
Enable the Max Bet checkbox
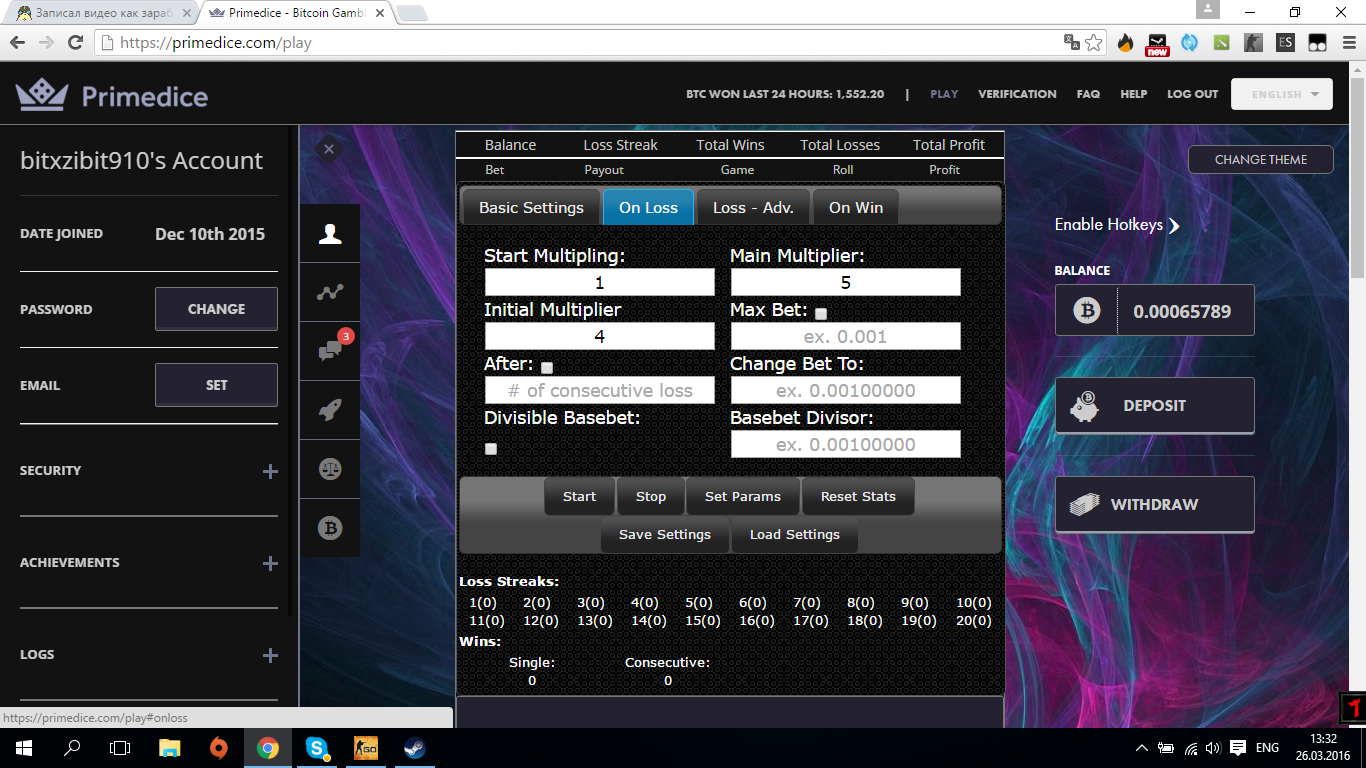tap(821, 314)
